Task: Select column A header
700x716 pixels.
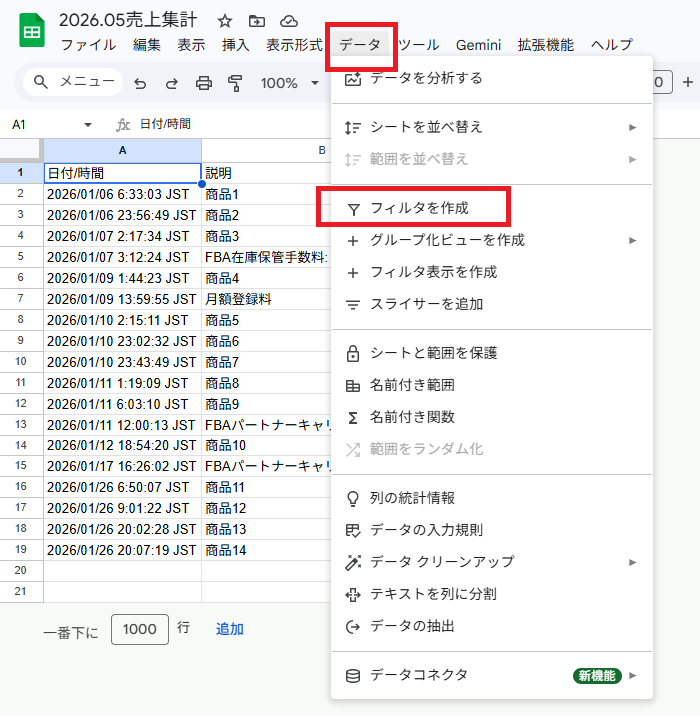Action: coord(122,150)
